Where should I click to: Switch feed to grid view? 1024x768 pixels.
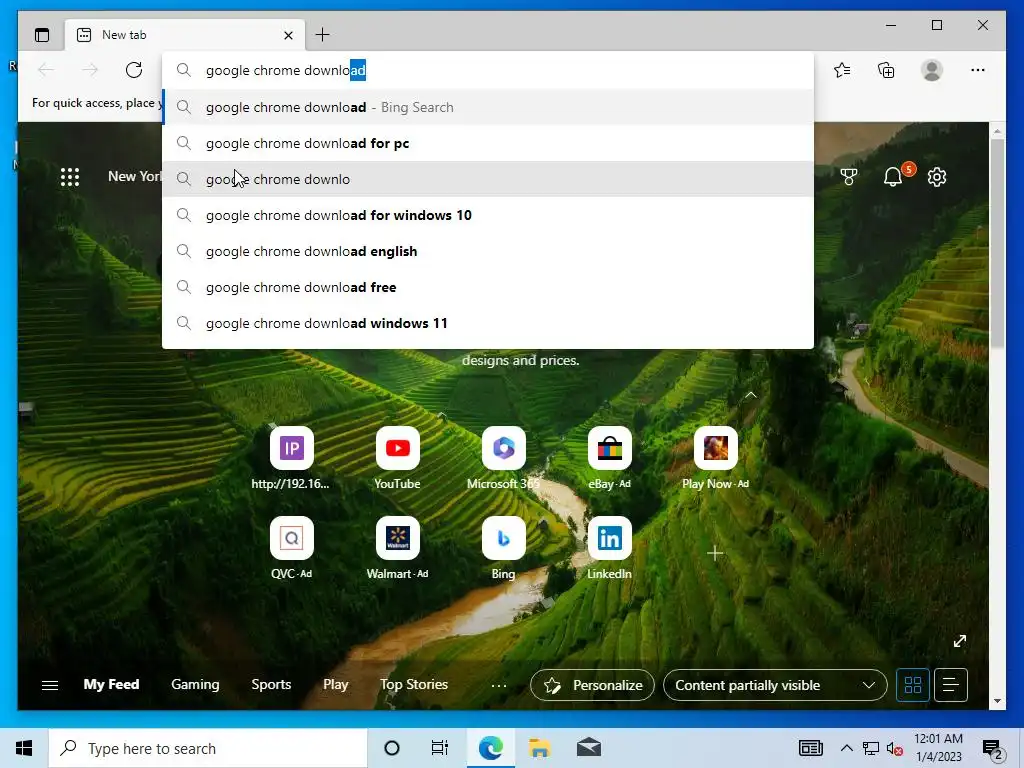(x=912, y=685)
